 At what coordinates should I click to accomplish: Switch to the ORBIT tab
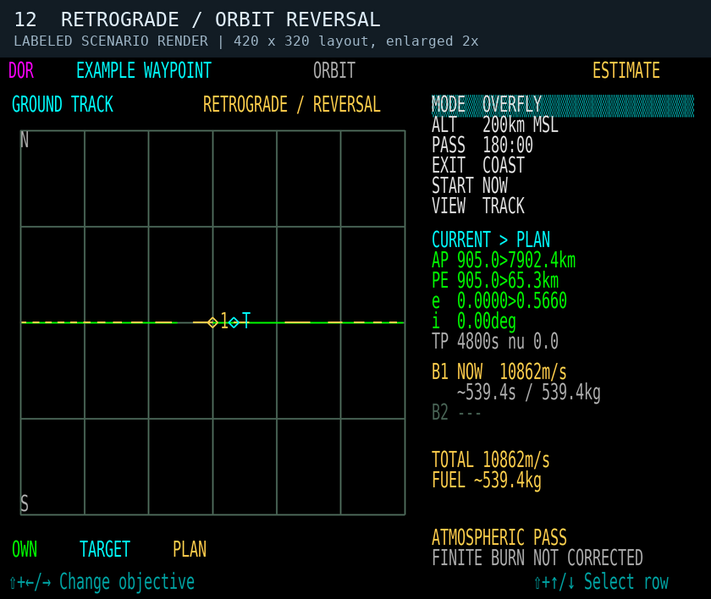334,71
